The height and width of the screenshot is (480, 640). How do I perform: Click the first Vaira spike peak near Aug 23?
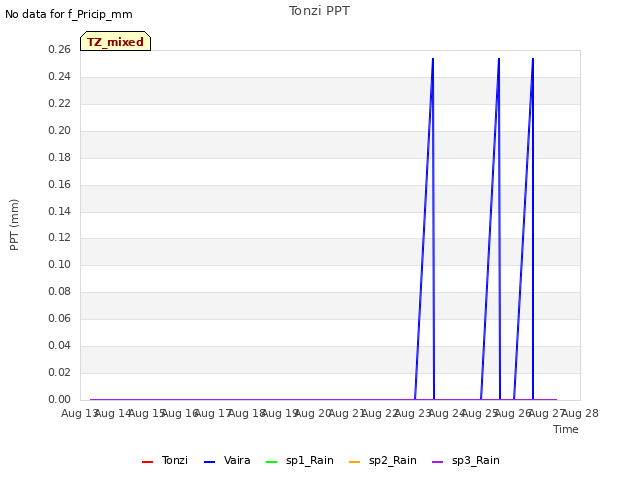pyautogui.click(x=433, y=59)
